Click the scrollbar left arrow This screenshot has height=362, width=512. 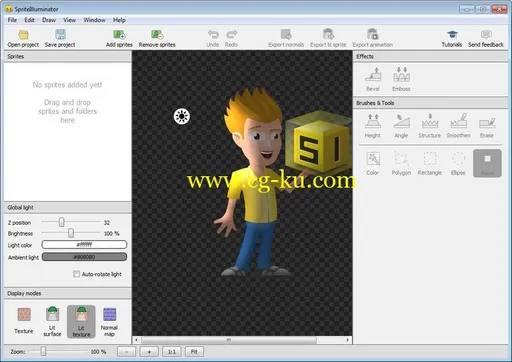click(136, 340)
